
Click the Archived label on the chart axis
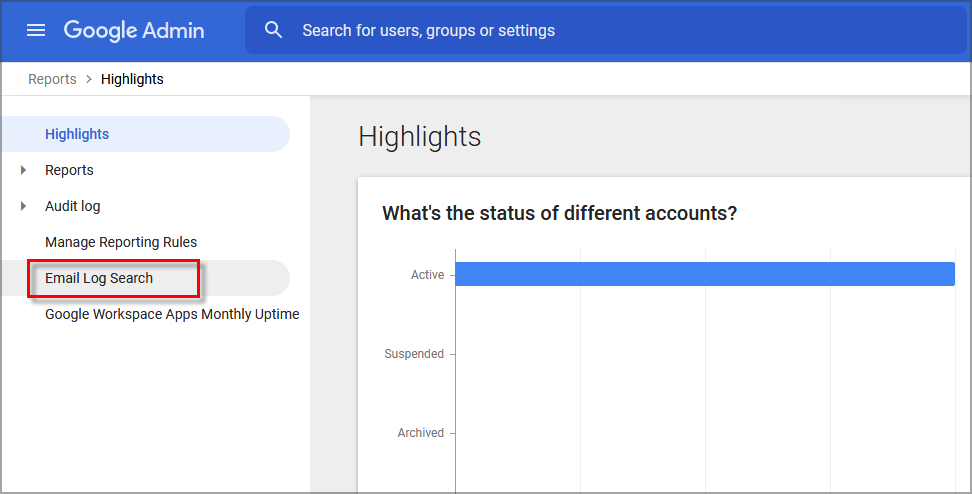pyautogui.click(x=420, y=433)
